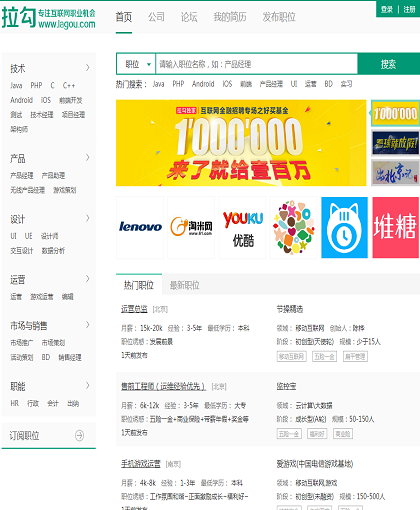Image resolution: width=420 pixels, height=510 pixels.
Task: Select 游戏运营 in the sidebar
Action: pyautogui.click(x=42, y=297)
